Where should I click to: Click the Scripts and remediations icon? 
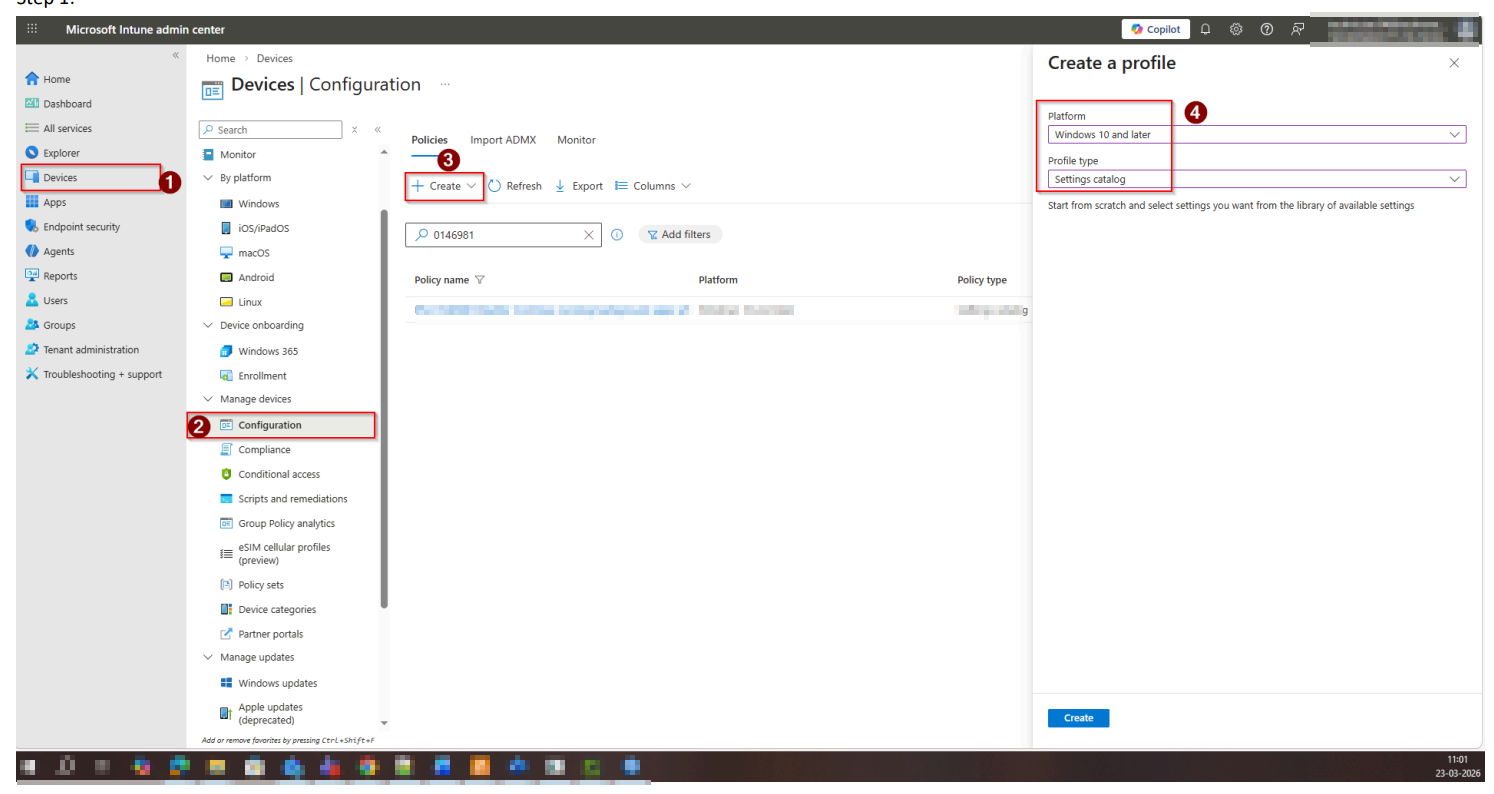point(226,499)
